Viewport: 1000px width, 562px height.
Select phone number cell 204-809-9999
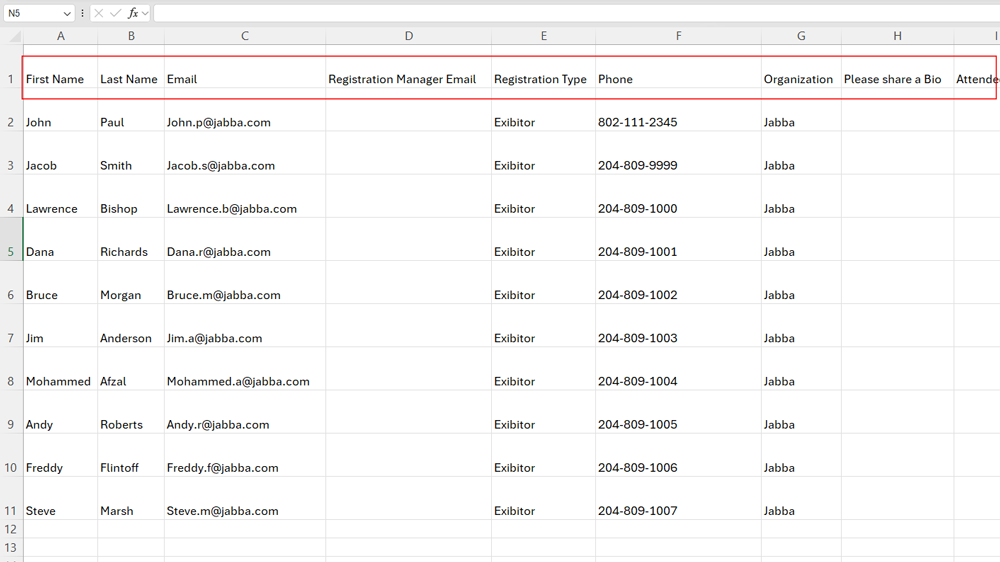pos(637,165)
